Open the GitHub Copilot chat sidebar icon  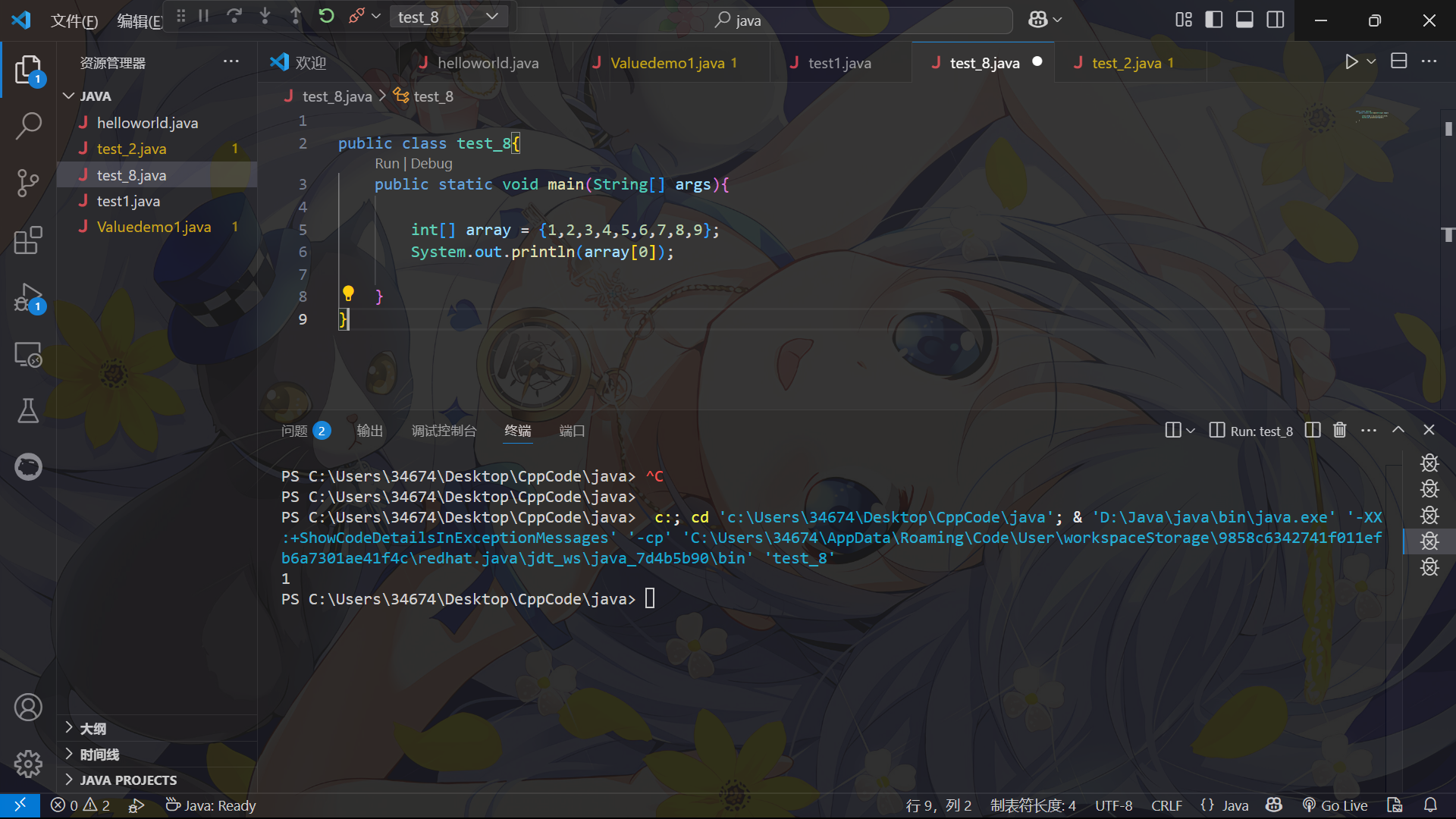click(x=28, y=466)
